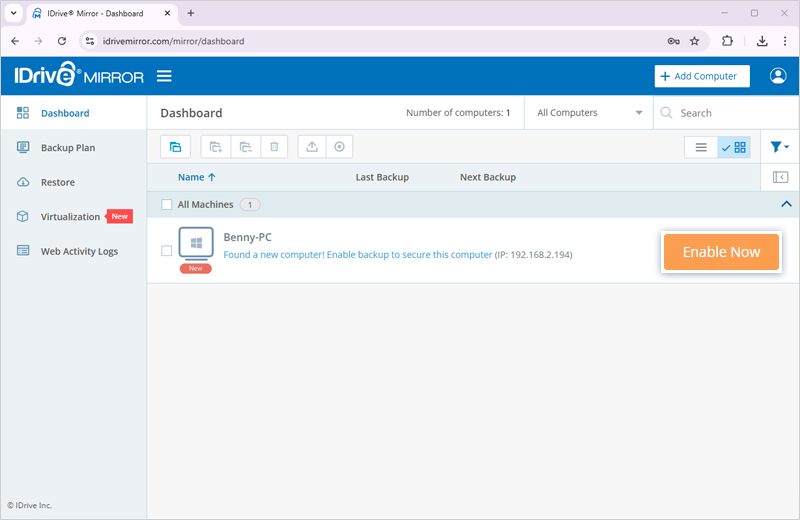Viewport: 800px width, 520px height.
Task: Switch to grid view layout
Action: pyautogui.click(x=734, y=147)
